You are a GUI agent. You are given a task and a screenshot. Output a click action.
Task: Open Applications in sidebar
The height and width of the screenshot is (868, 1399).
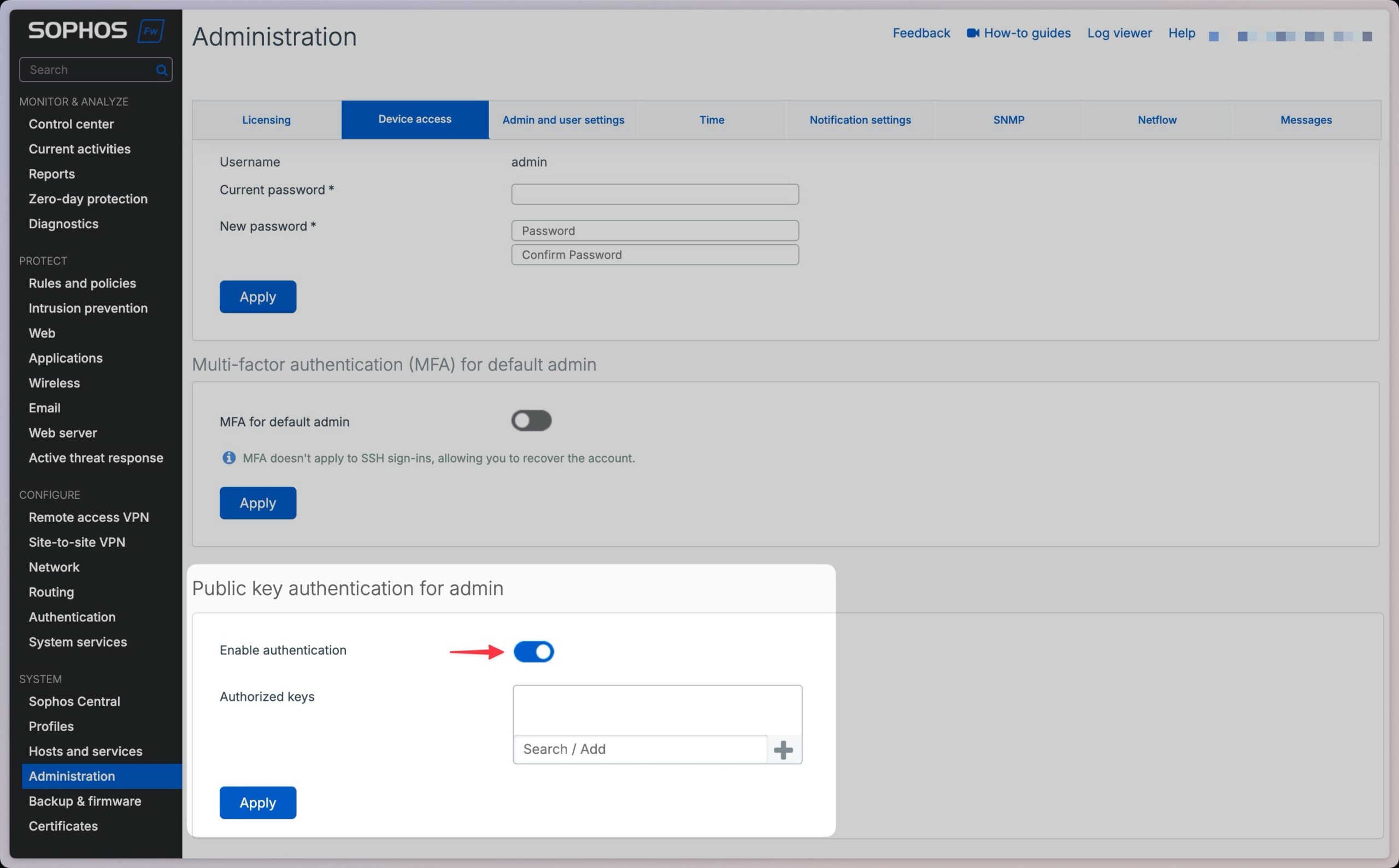pyautogui.click(x=66, y=358)
